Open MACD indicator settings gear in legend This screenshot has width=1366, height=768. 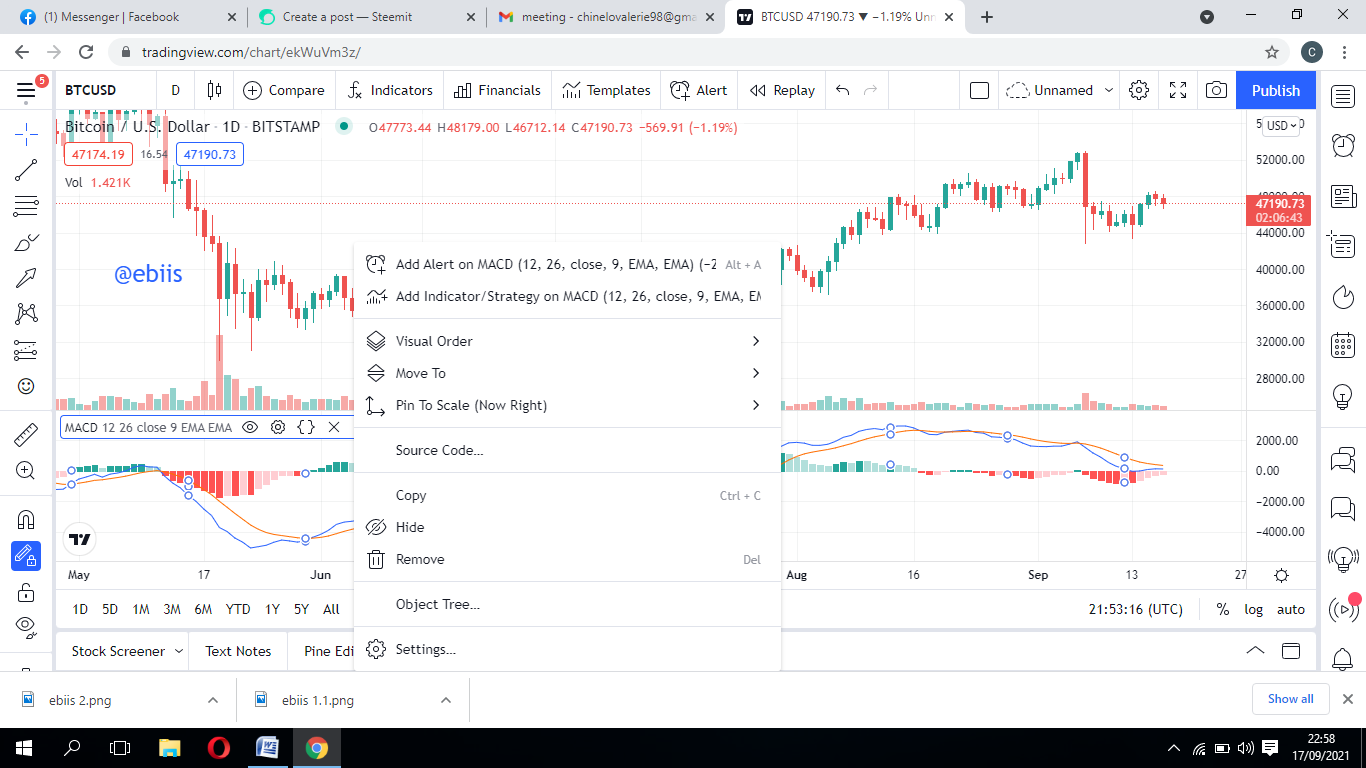click(x=278, y=427)
